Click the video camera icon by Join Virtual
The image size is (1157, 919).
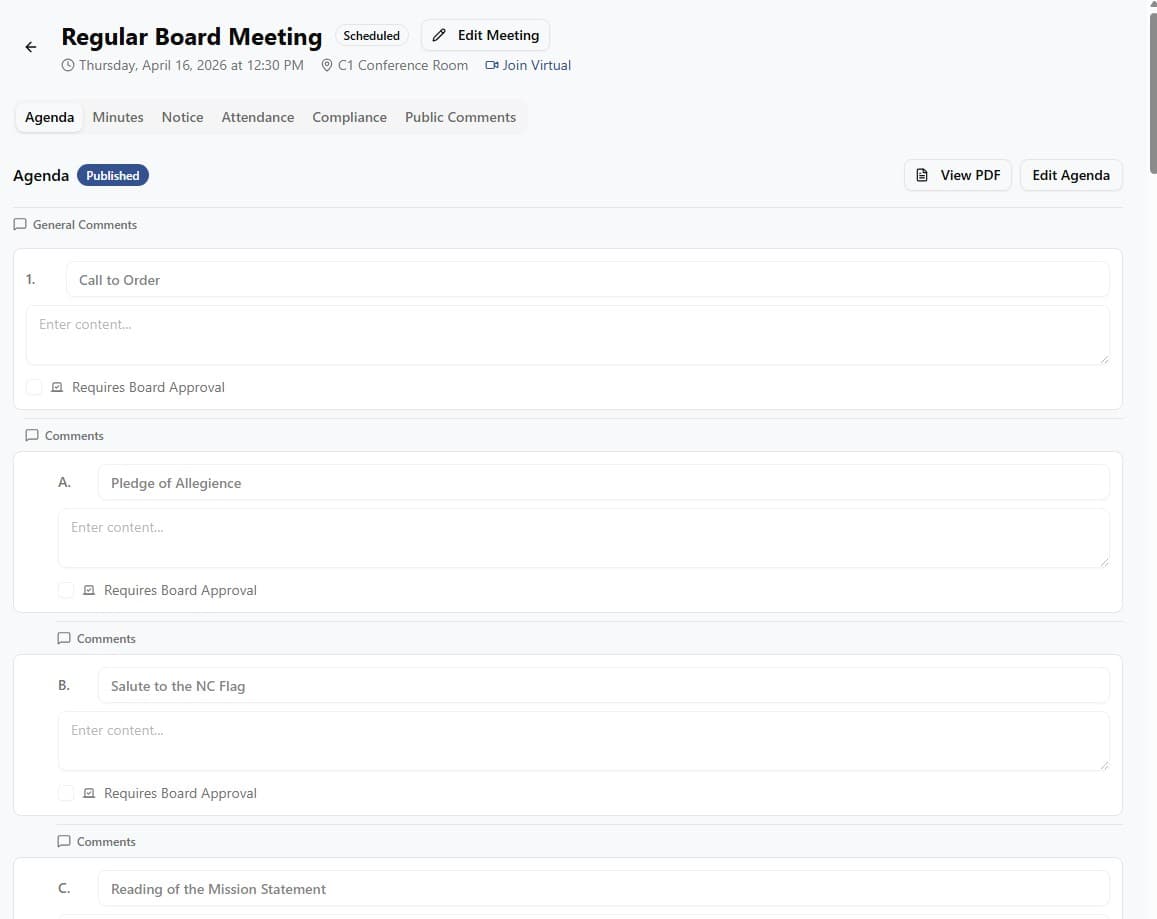pos(491,65)
